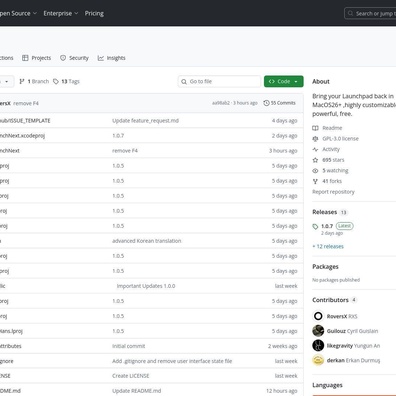Open derkan contributor avatar
This screenshot has height=396, width=396.
[x=318, y=360]
